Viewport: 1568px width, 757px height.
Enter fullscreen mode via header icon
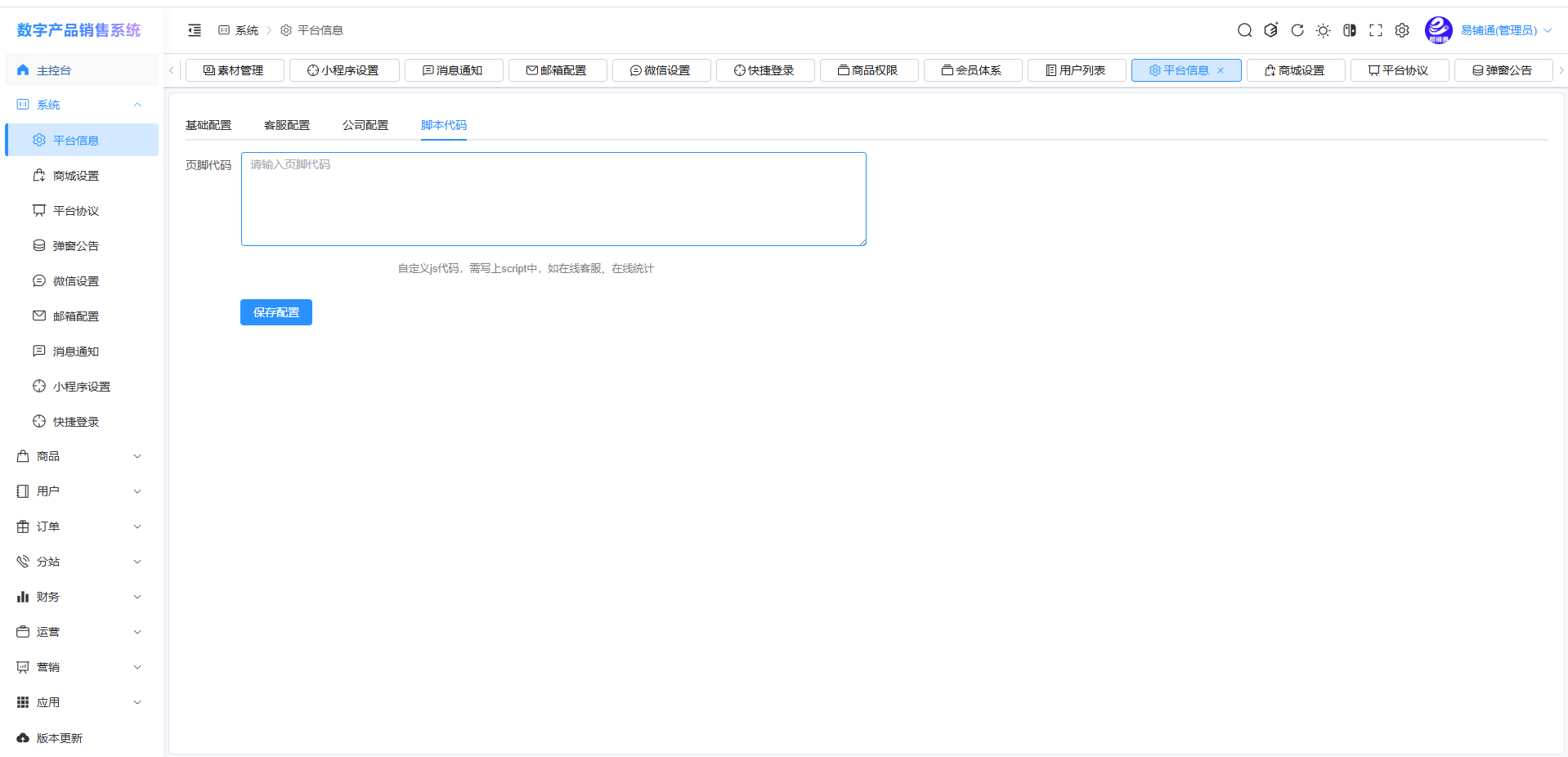tap(1376, 30)
